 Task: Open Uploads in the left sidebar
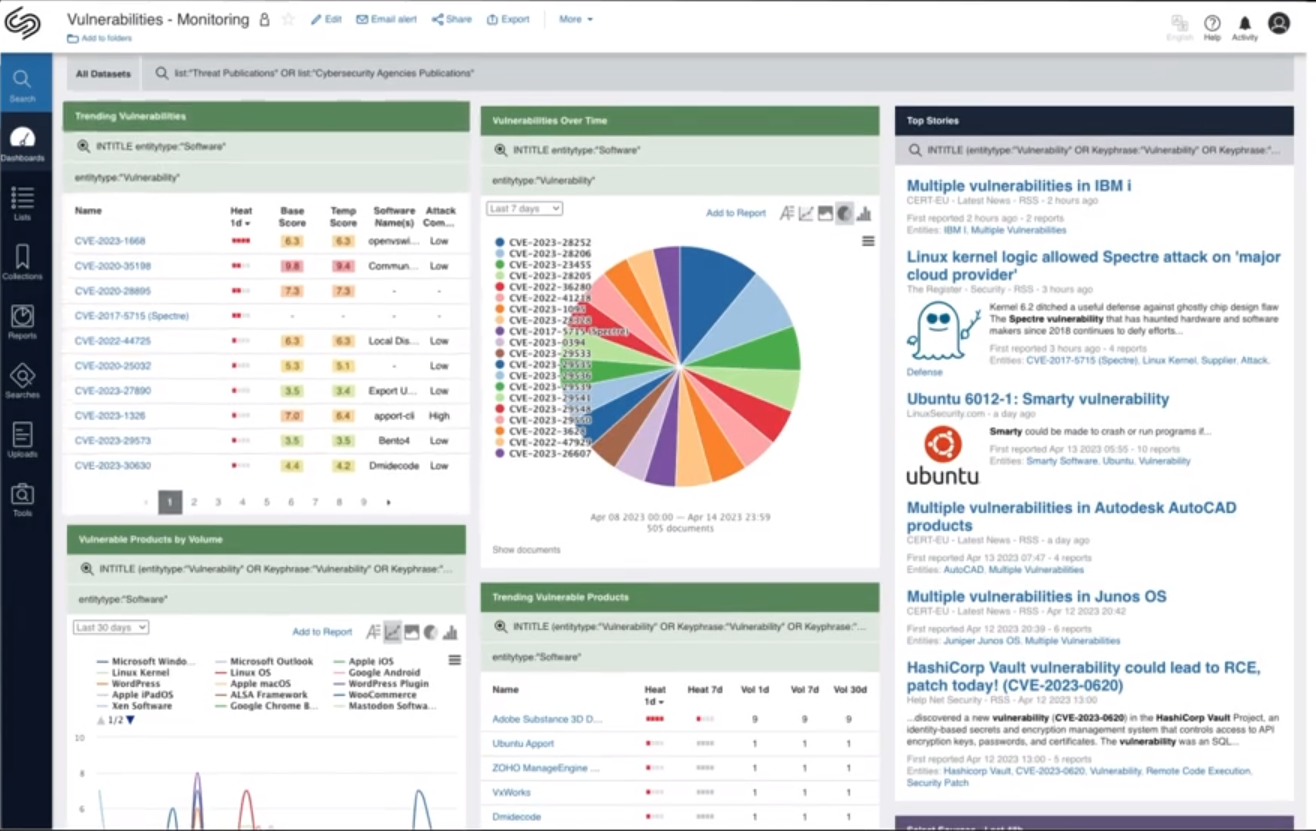coord(22,440)
